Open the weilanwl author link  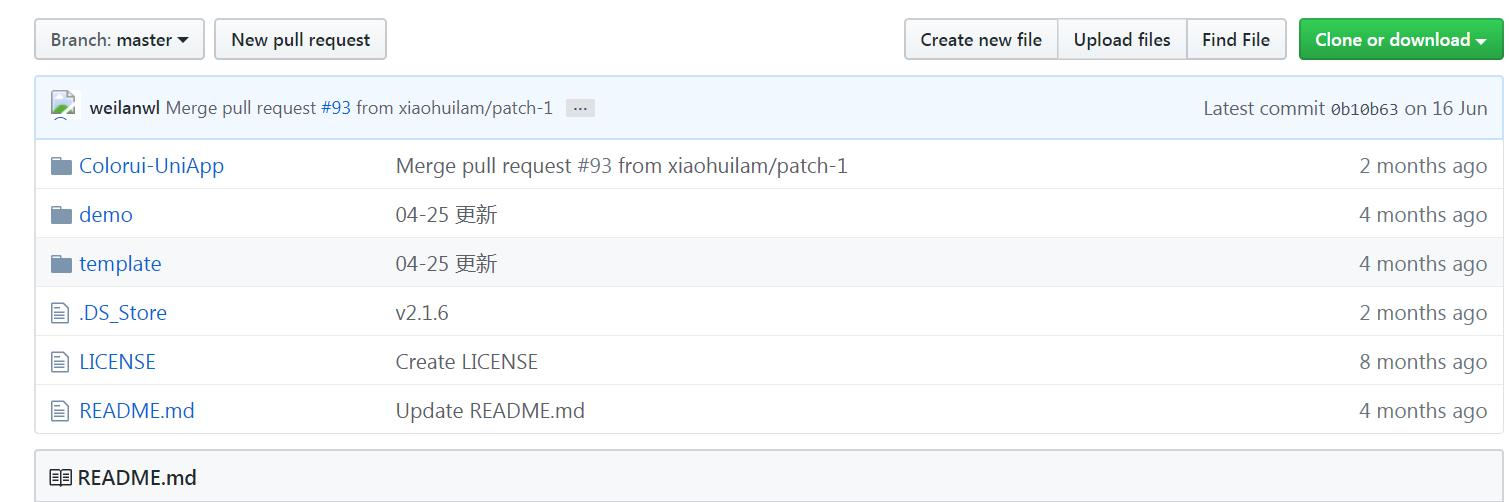click(124, 108)
